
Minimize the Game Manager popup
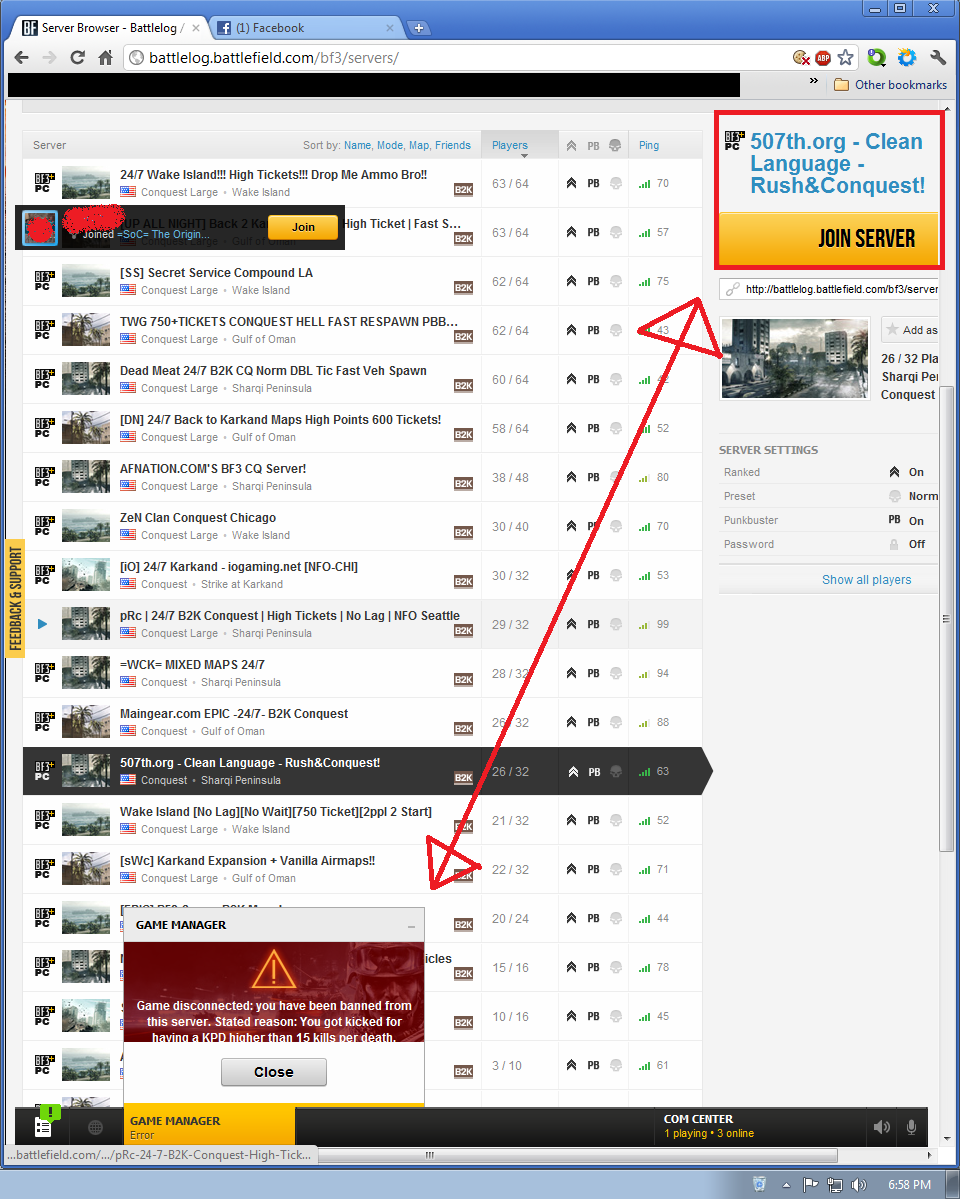(412, 926)
